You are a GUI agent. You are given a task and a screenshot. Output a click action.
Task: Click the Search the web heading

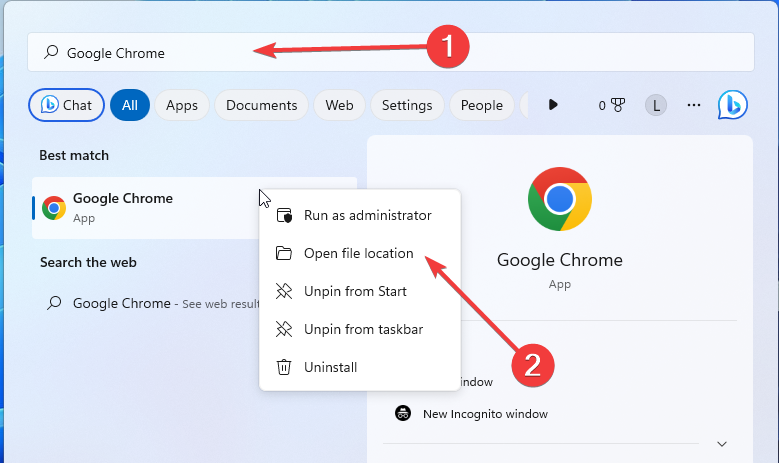pos(88,262)
